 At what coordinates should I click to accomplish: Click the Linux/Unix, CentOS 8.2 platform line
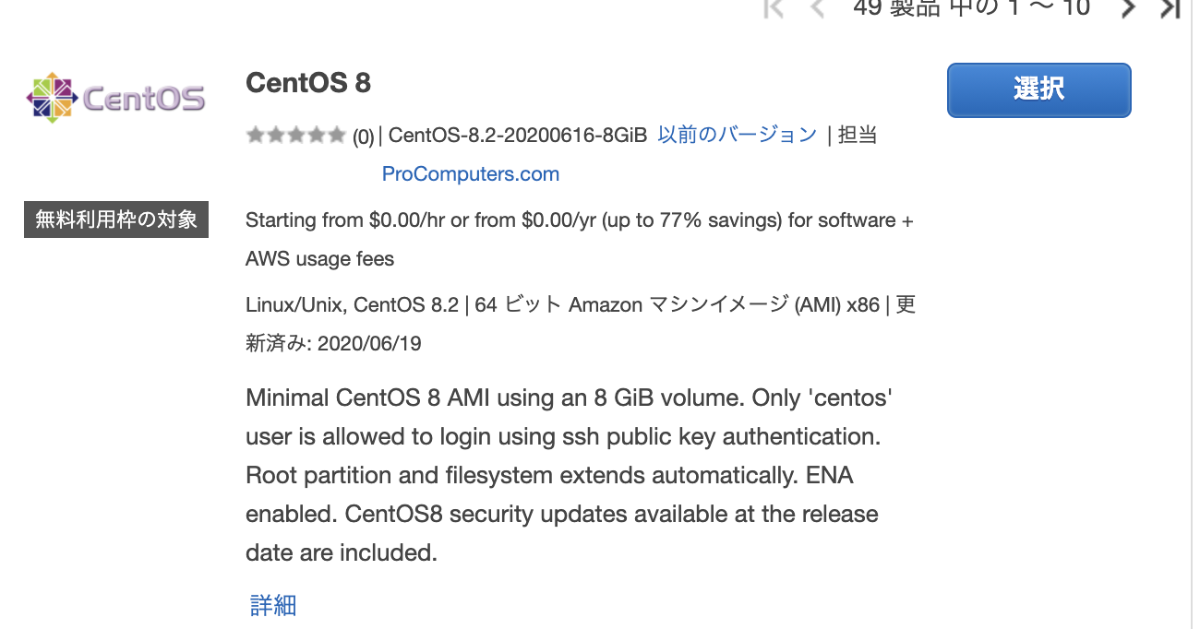(581, 324)
